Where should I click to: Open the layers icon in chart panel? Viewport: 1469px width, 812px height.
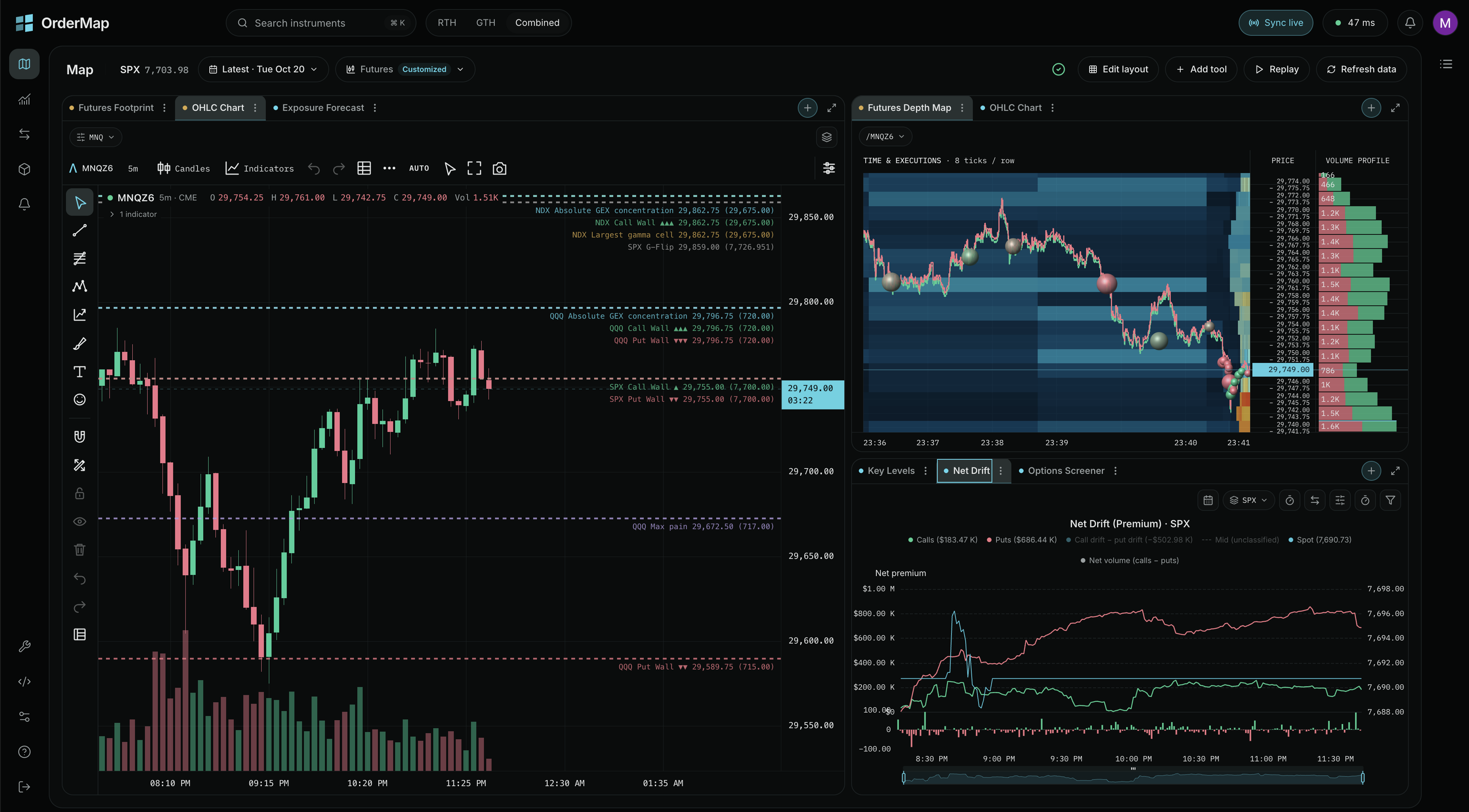click(x=827, y=137)
